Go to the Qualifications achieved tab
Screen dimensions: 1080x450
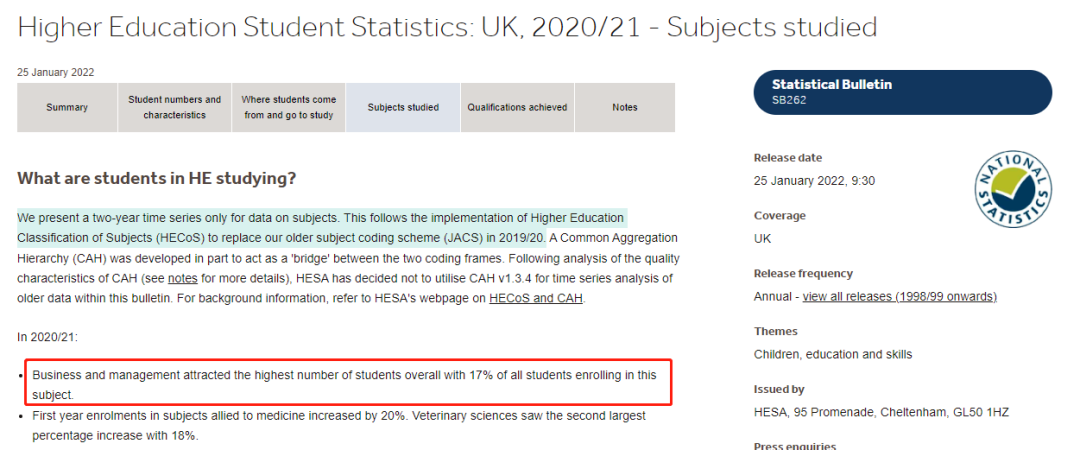517,108
